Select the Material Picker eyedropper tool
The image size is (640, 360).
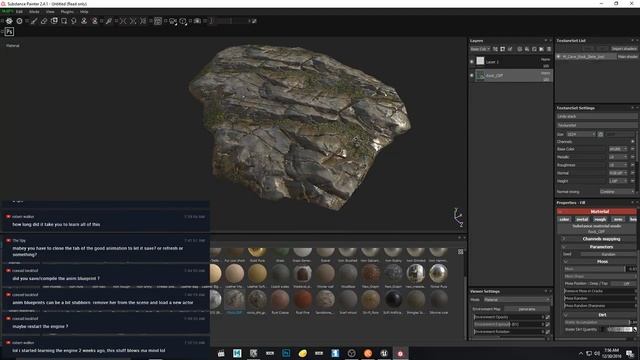109,21
